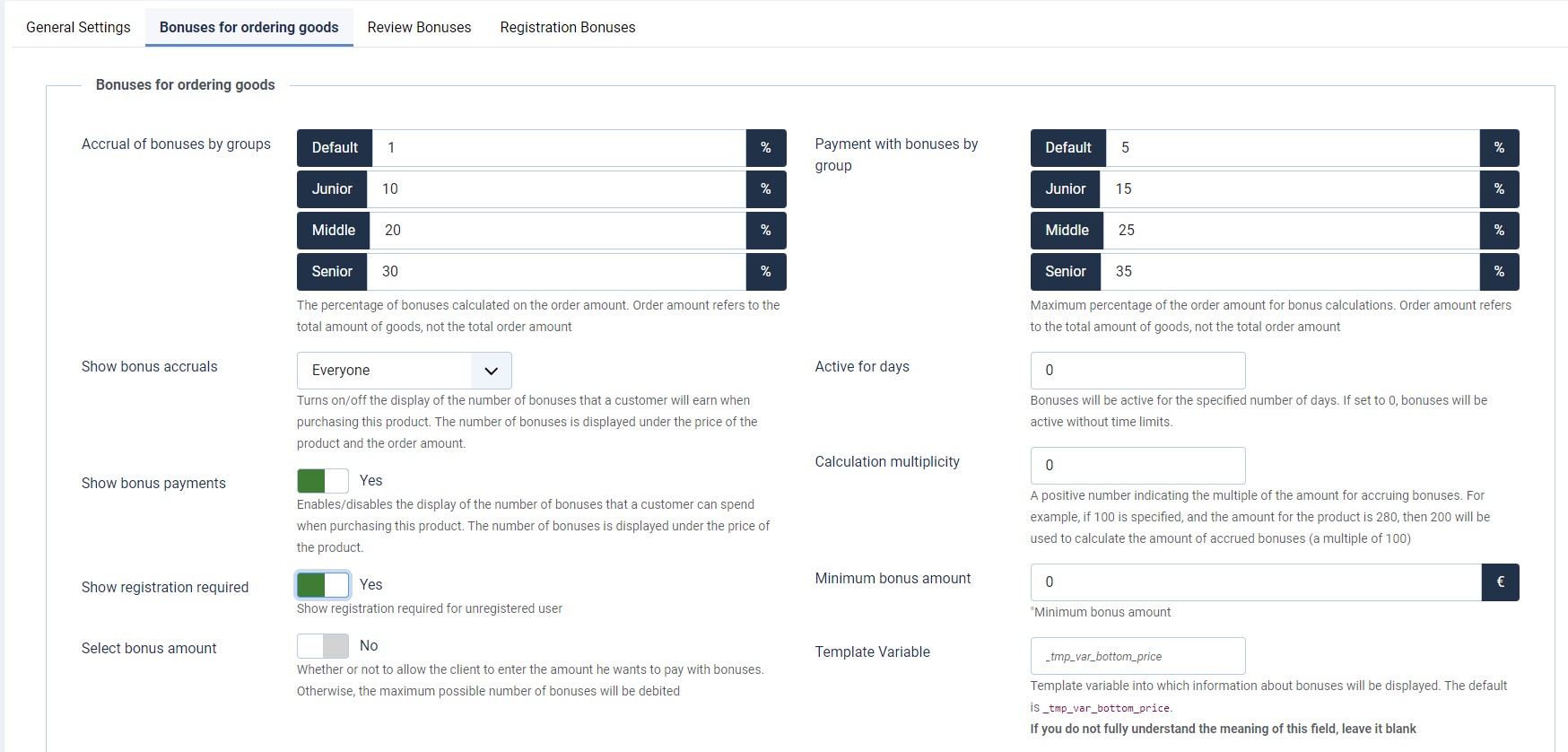Disable the Show bonus payments switch
1568x752 pixels.
coord(323,481)
